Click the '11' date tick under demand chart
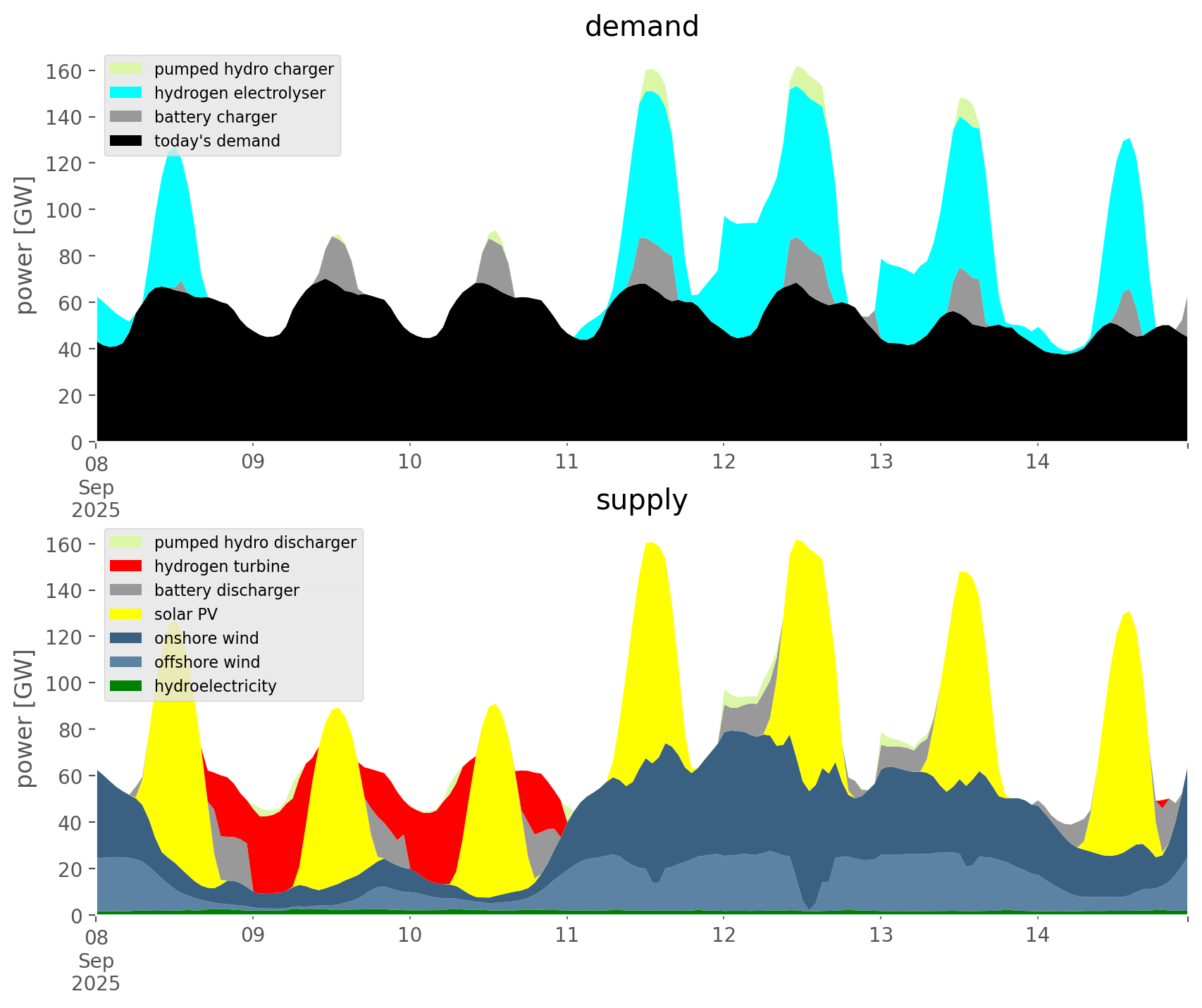This screenshot has width=1202, height=1008. (x=566, y=462)
